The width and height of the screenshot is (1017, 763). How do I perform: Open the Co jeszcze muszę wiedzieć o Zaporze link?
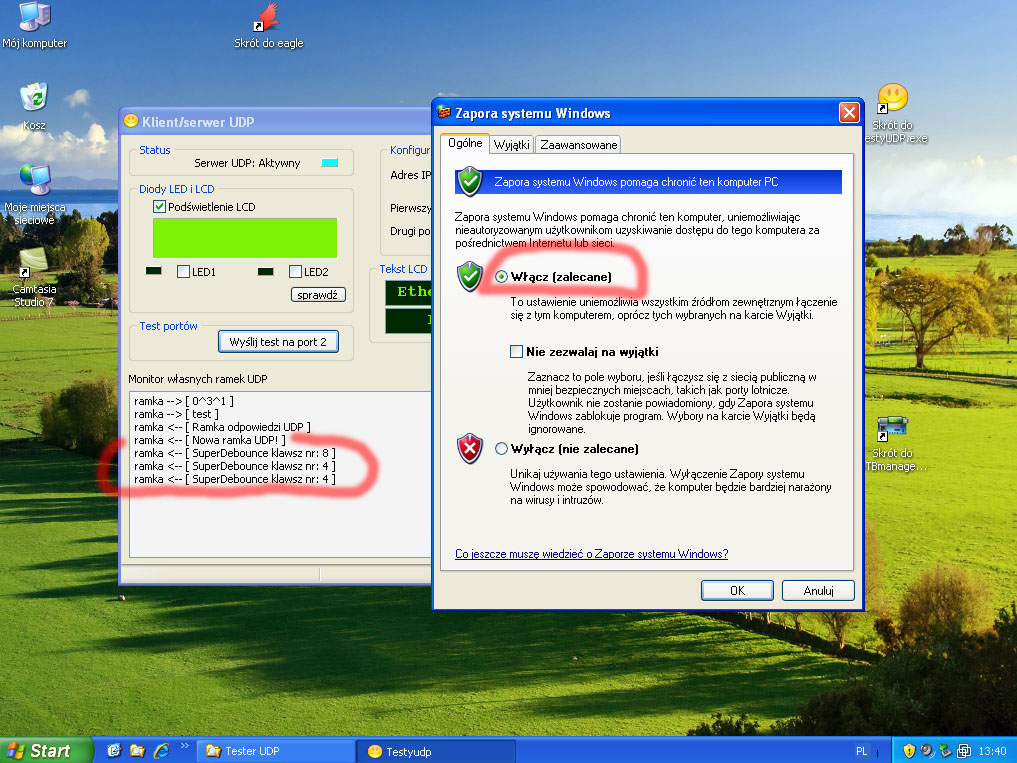point(592,554)
